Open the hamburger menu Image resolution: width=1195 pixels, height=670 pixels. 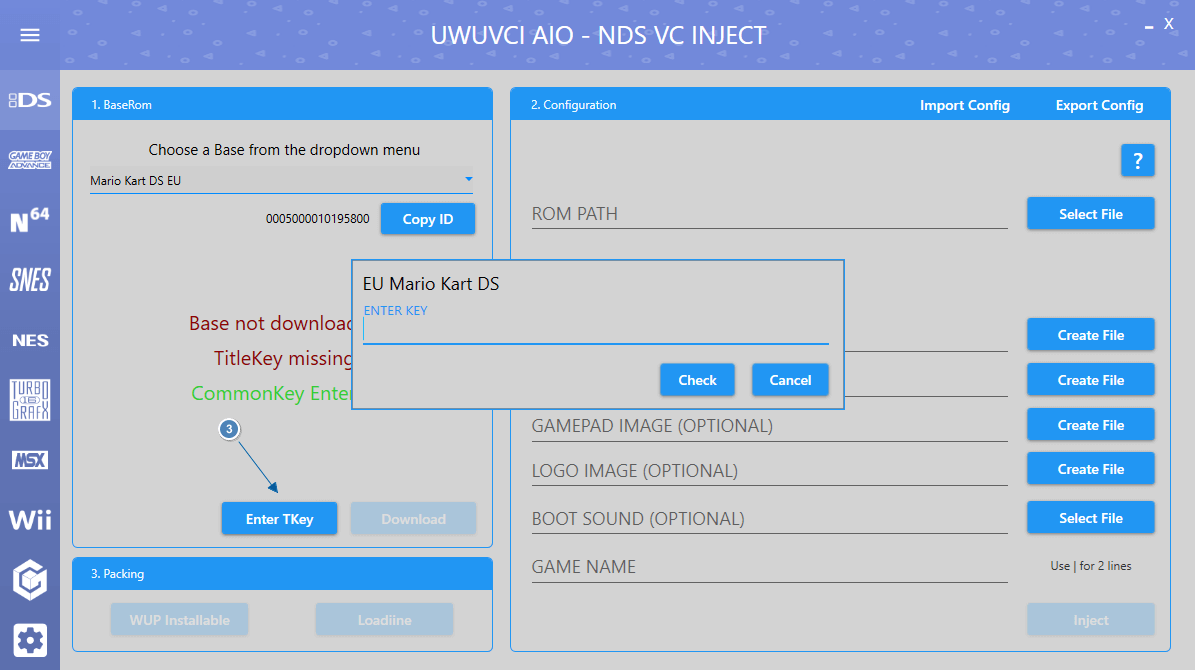pos(30,35)
